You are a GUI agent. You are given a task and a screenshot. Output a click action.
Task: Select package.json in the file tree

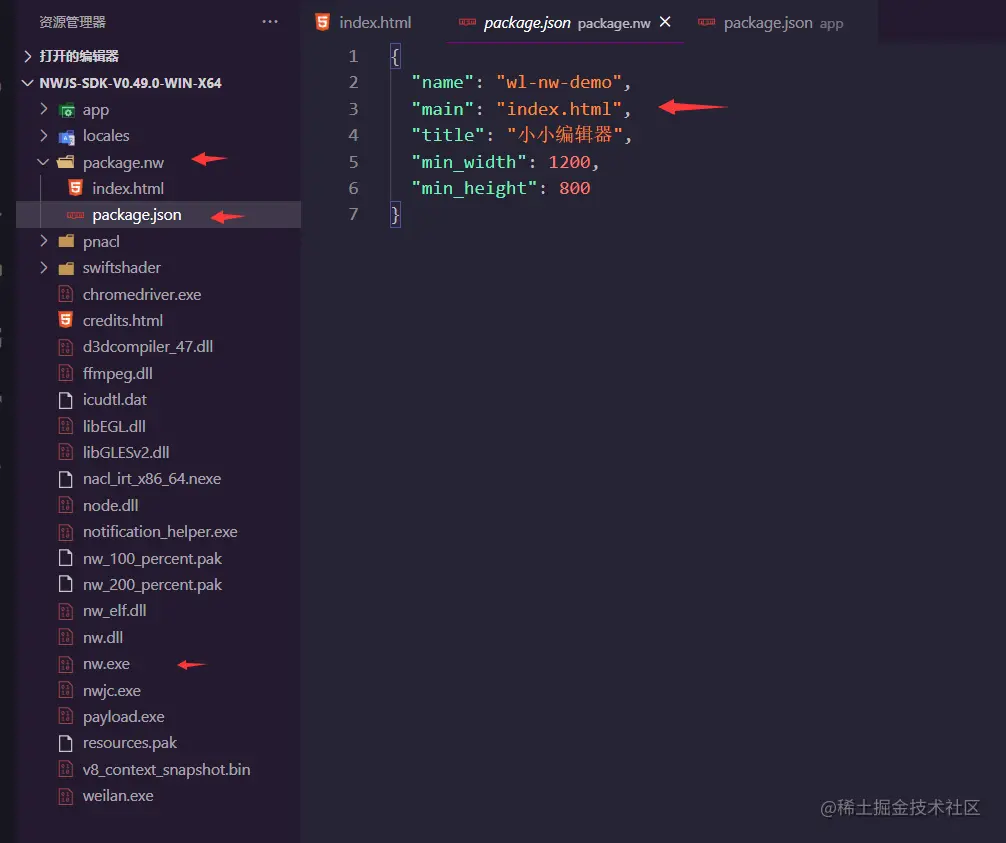(137, 215)
